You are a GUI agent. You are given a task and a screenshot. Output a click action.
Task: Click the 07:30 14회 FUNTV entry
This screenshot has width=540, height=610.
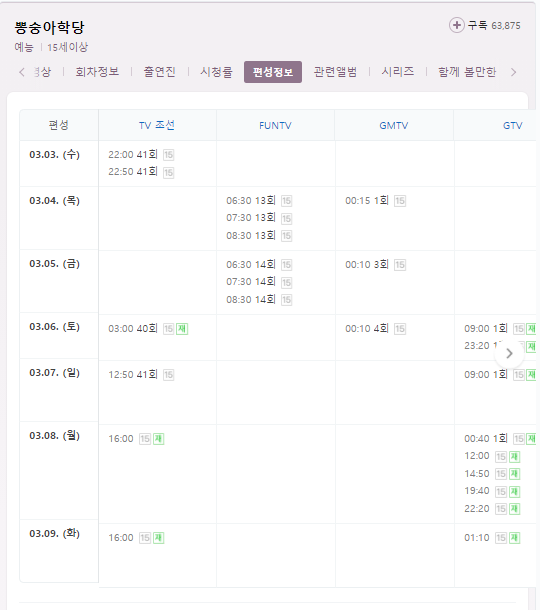[x=251, y=282]
